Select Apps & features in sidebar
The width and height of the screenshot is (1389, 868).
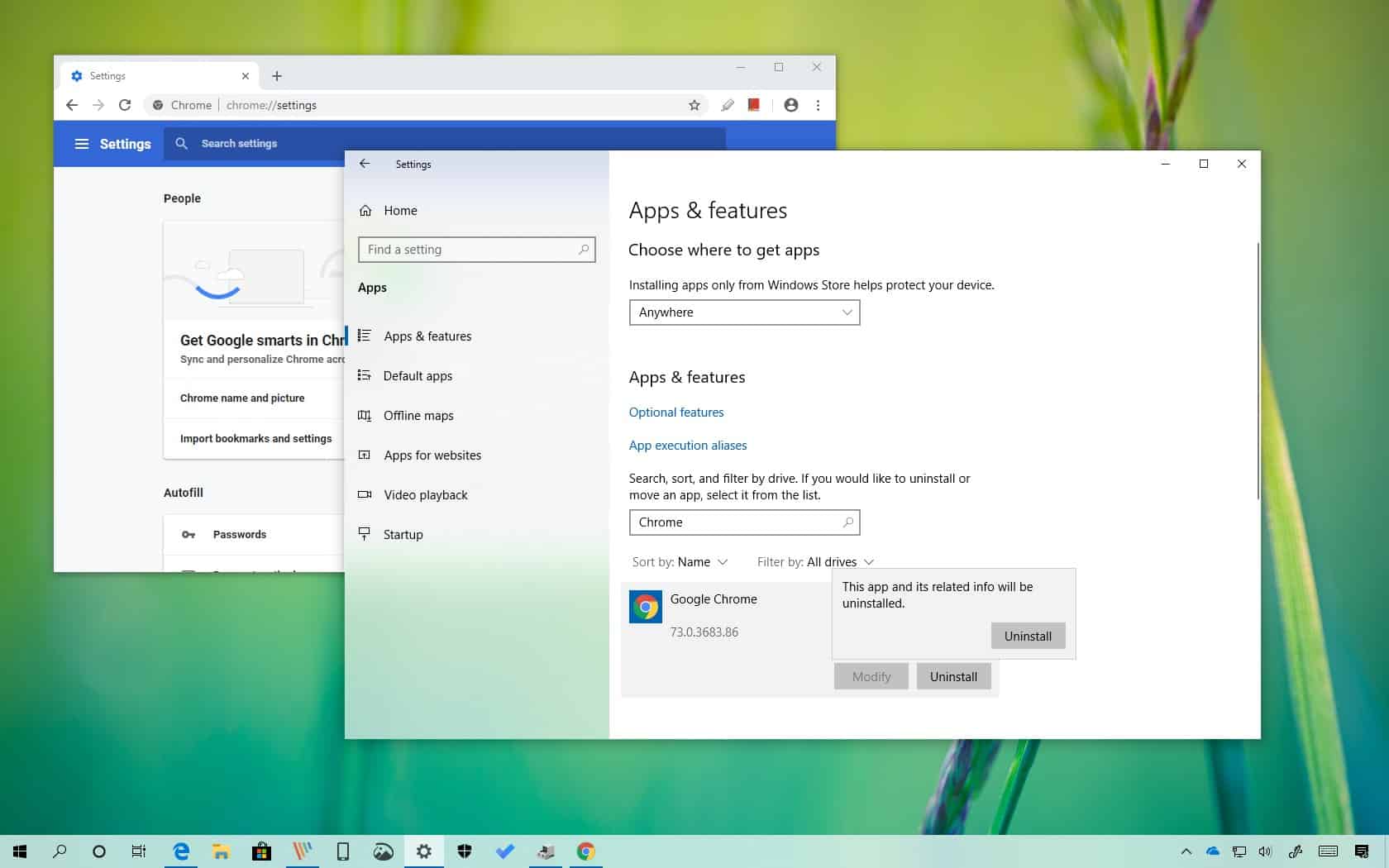[x=477, y=336]
